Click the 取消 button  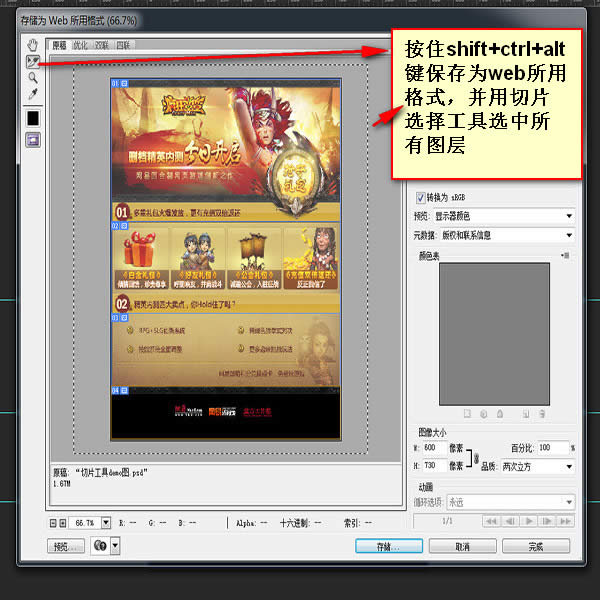[462, 547]
